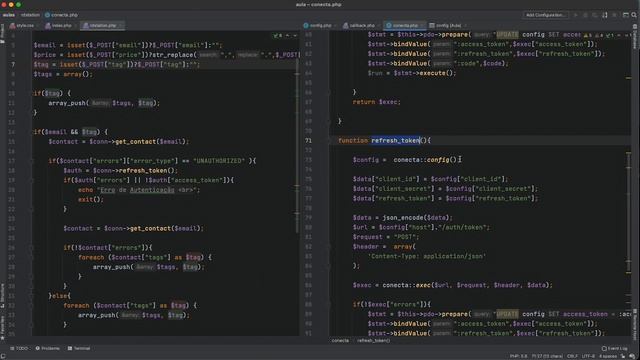Viewport: 640px width, 360px height.
Task: Open the config database table tab
Action: [x=447, y=25]
